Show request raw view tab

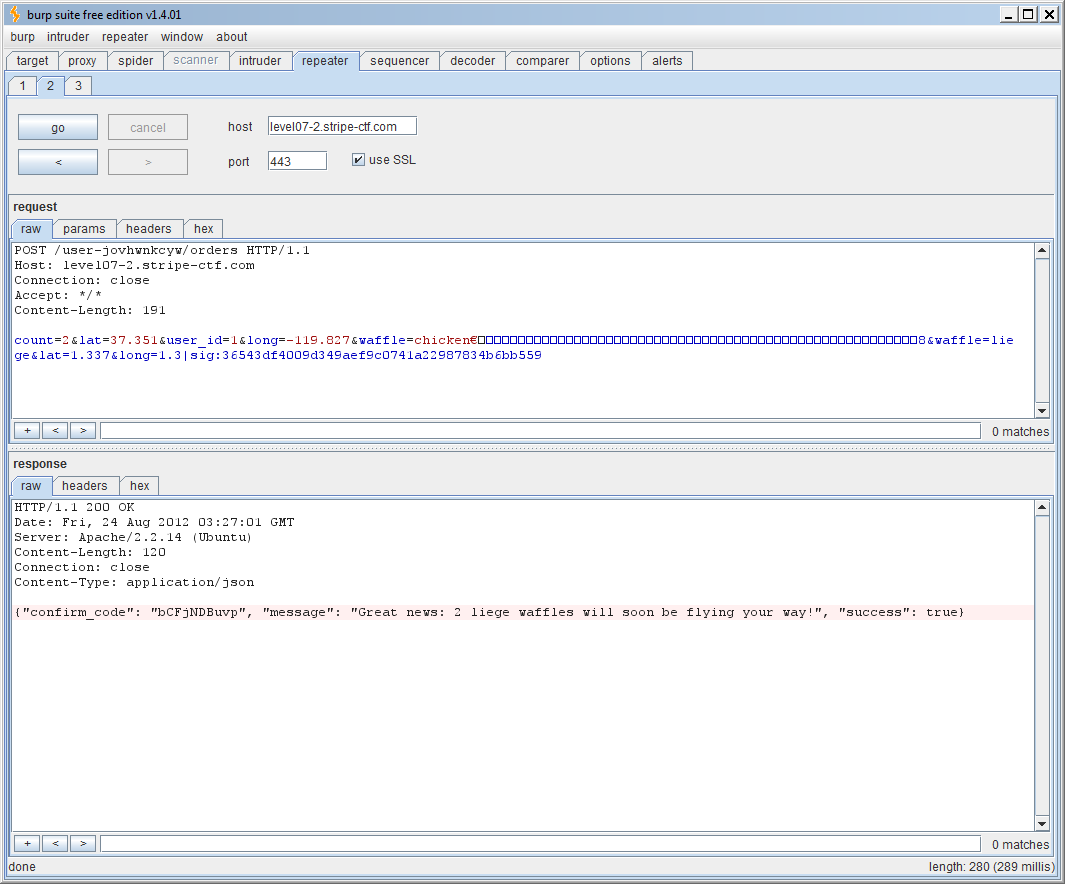pyautogui.click(x=31, y=229)
